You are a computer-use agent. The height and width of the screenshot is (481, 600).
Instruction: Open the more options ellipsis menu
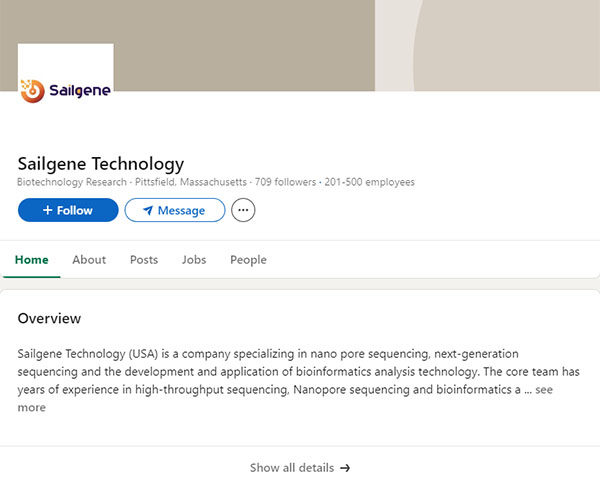pos(243,210)
